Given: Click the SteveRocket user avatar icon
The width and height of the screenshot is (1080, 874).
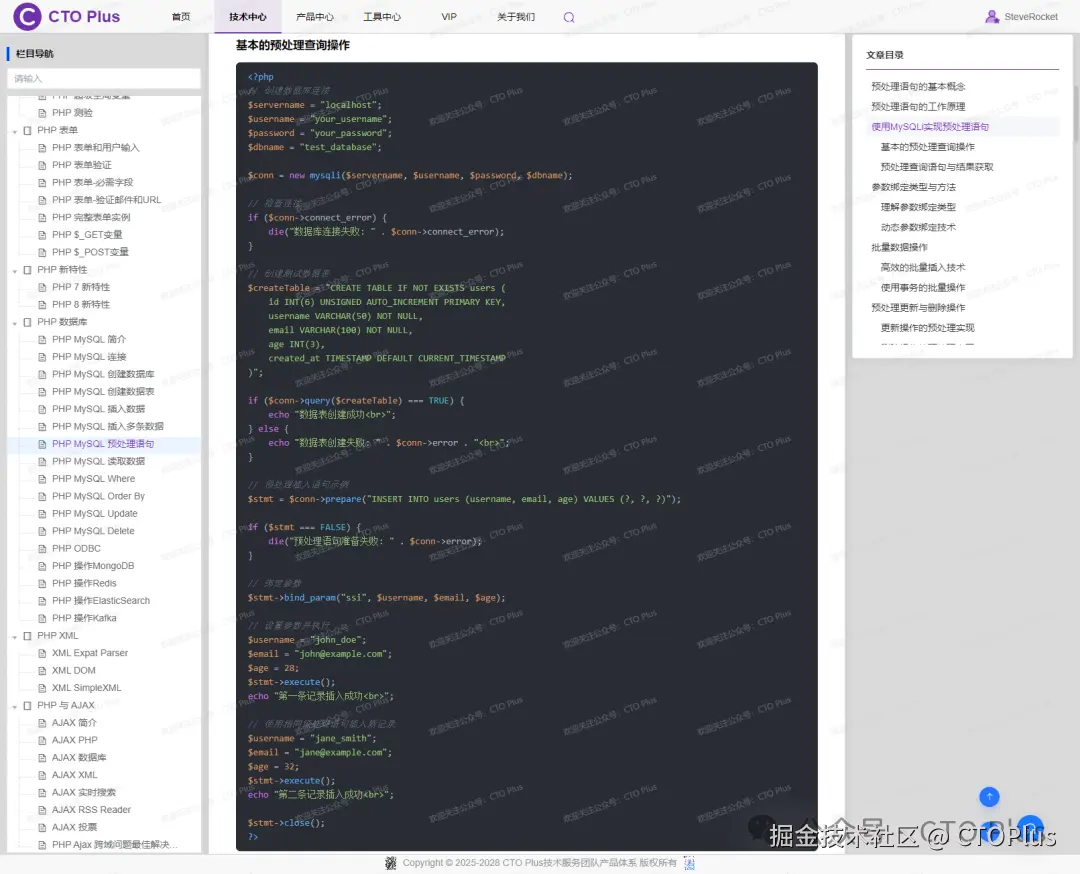Looking at the screenshot, I should pyautogui.click(x=992, y=17).
